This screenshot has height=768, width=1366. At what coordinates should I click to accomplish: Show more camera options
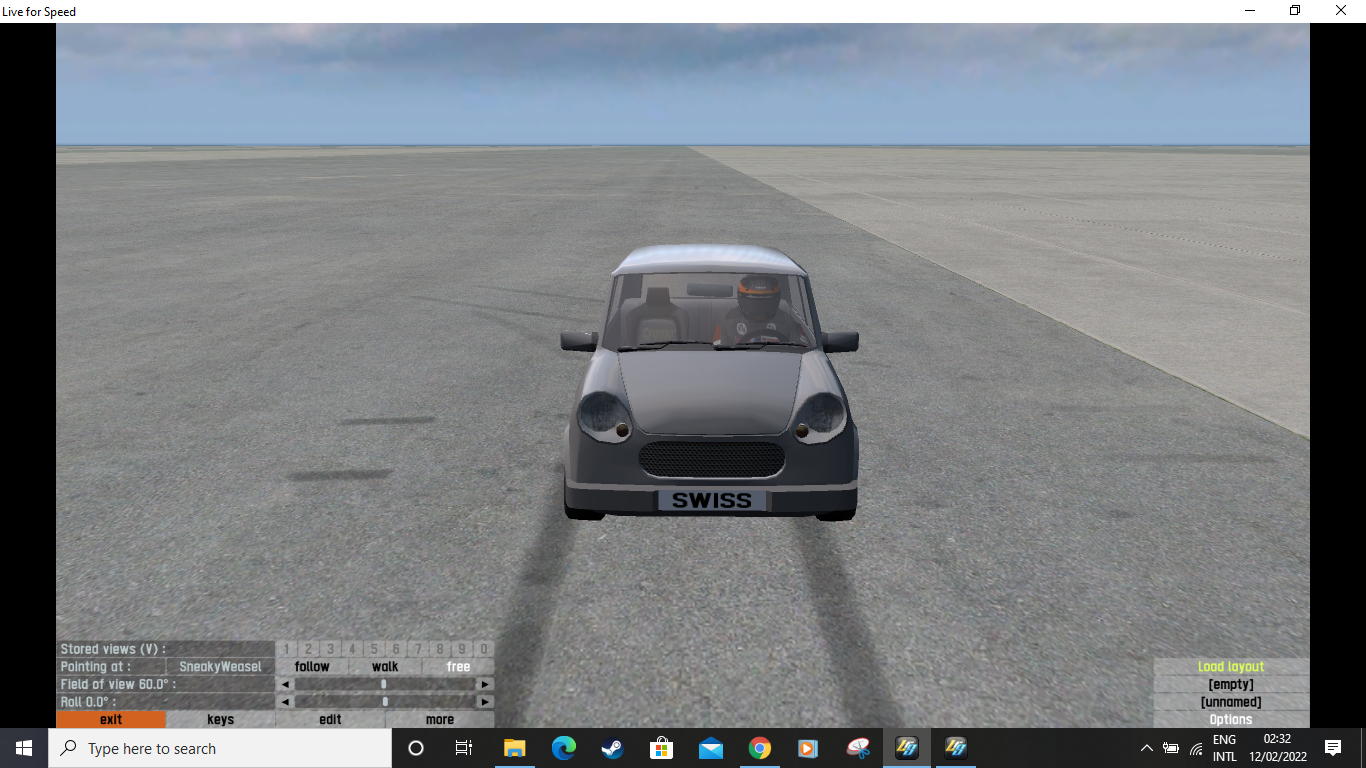click(x=440, y=720)
